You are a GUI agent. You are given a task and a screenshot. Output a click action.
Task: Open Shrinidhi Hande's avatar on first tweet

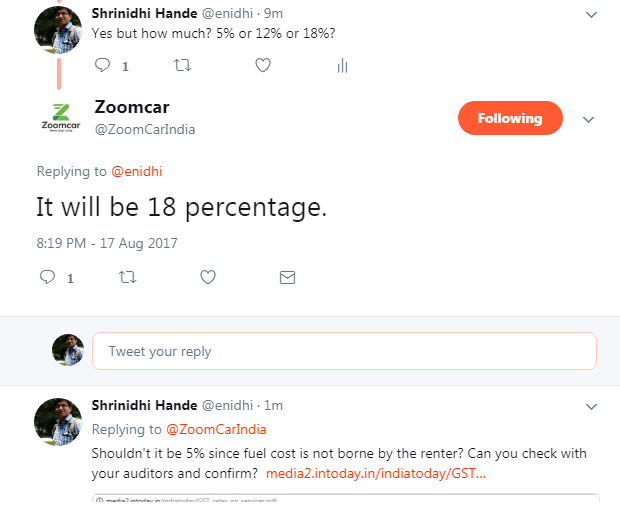[x=57, y=29]
